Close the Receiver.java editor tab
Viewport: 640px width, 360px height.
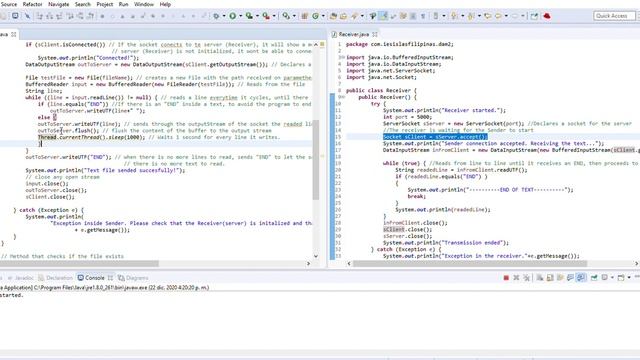pyautogui.click(x=375, y=34)
